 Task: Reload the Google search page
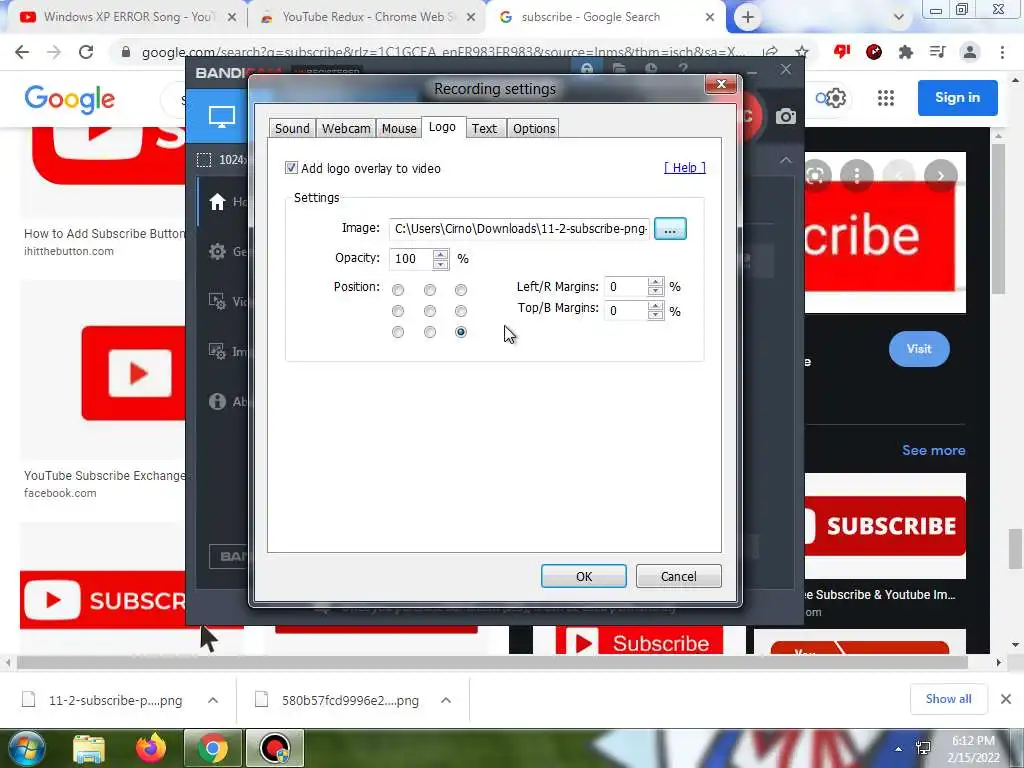[86, 52]
